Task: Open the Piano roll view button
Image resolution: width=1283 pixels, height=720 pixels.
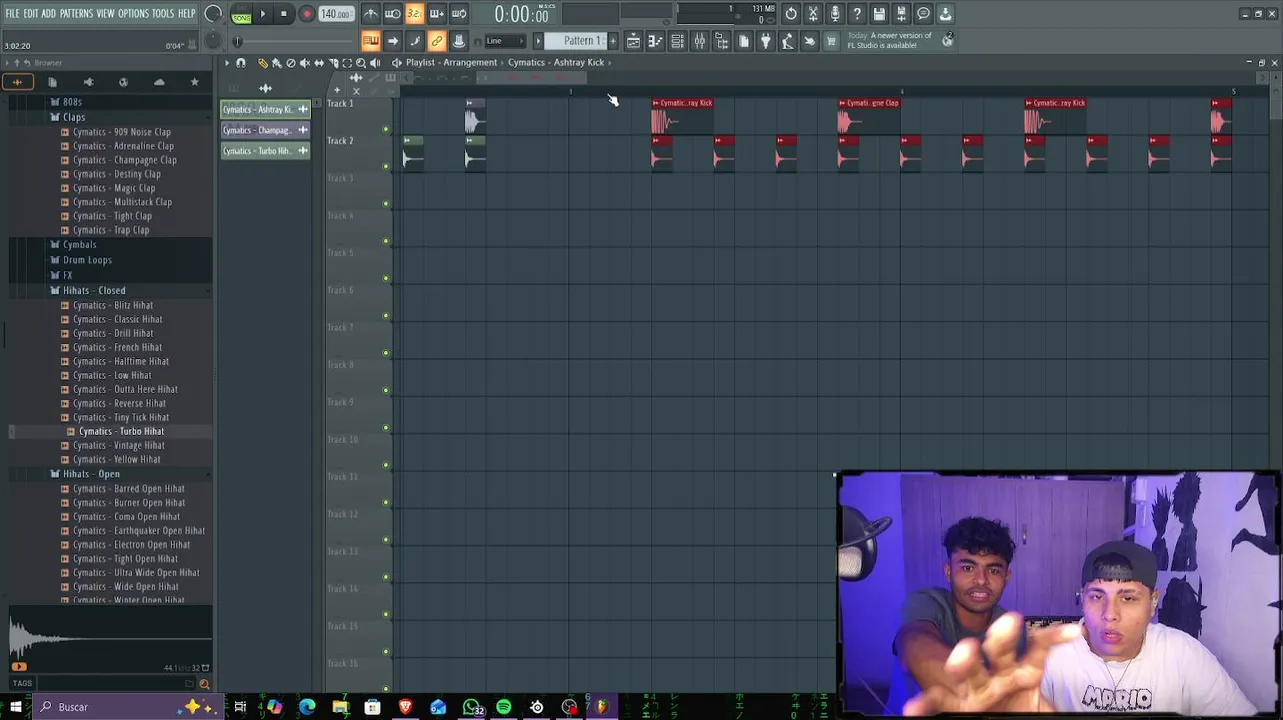Action: click(x=655, y=41)
